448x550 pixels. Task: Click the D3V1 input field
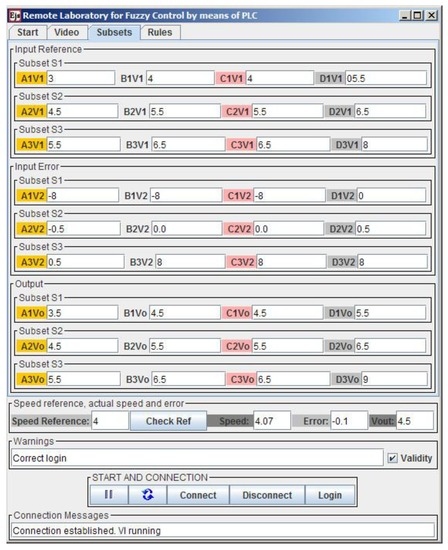point(394,145)
